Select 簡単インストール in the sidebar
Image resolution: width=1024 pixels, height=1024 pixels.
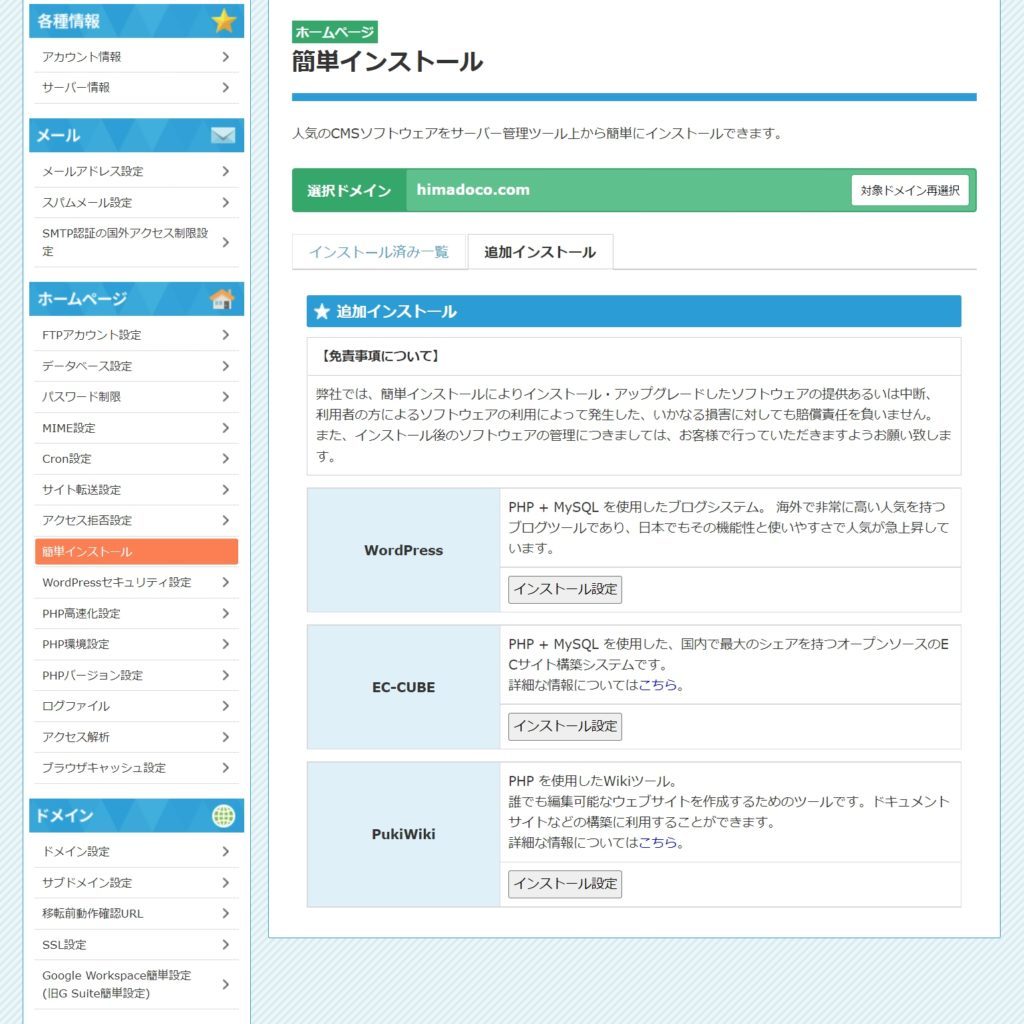point(136,552)
